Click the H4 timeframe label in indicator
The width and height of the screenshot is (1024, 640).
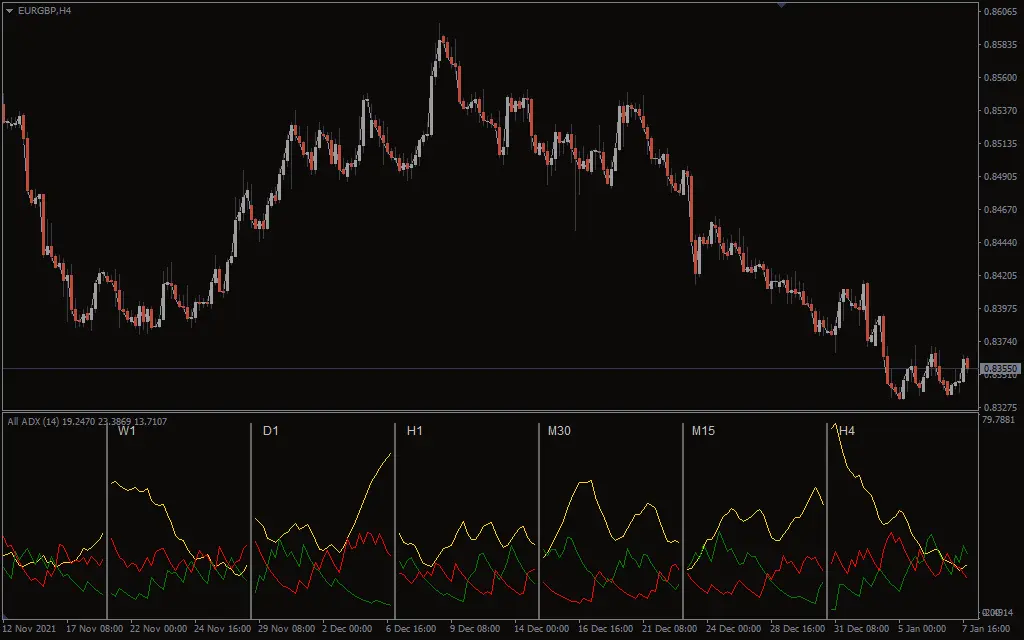tap(847, 432)
